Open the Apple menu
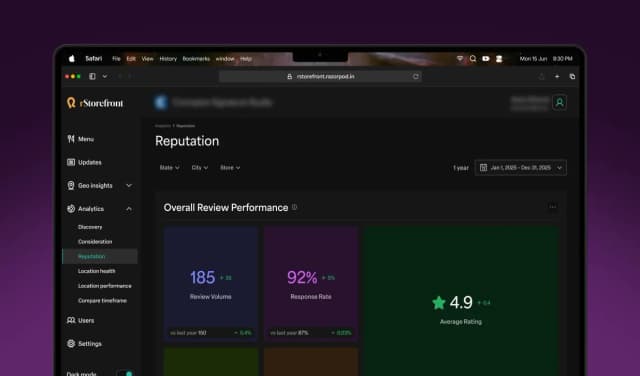The image size is (640, 376). (72, 59)
